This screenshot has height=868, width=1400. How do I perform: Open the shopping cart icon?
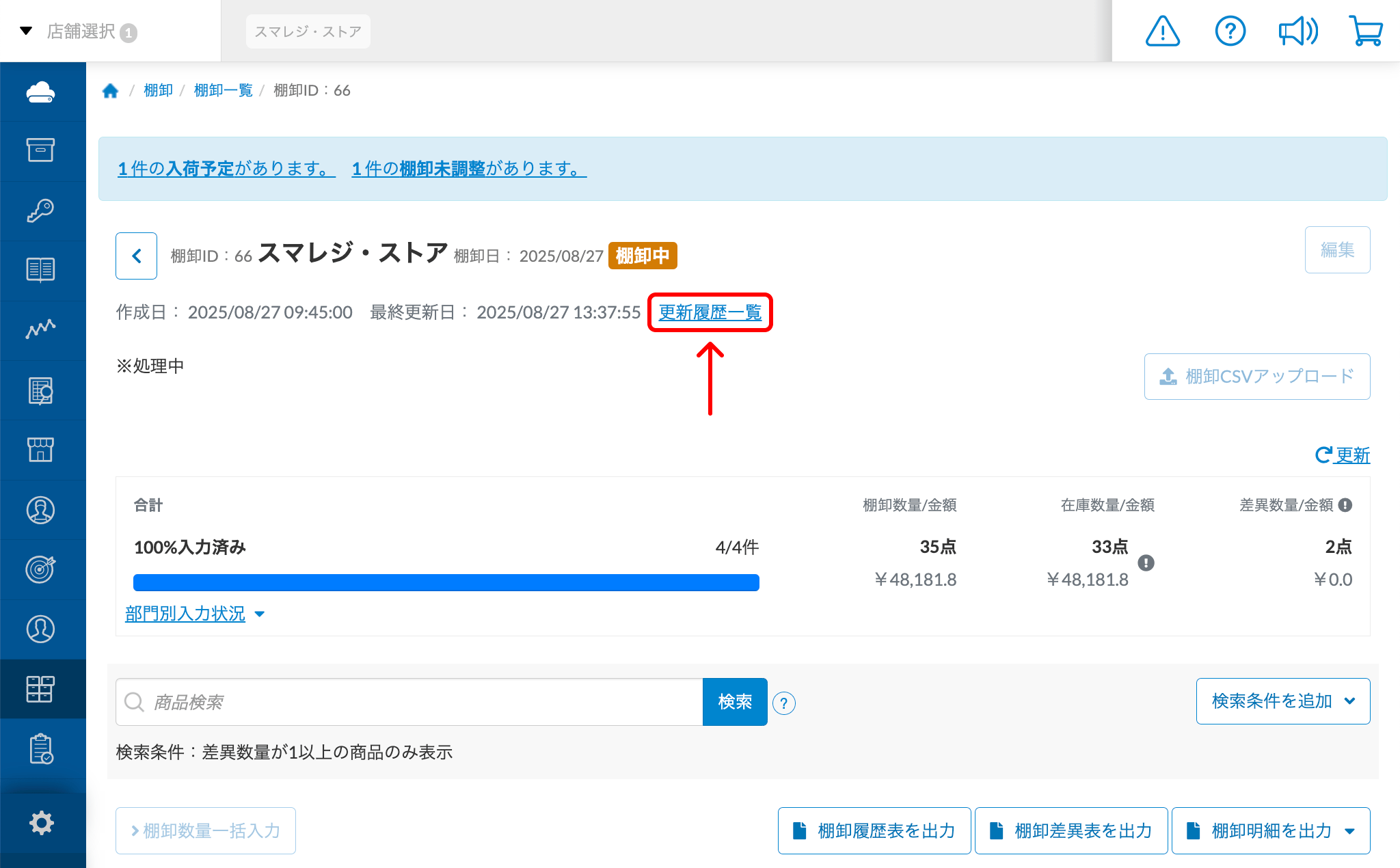coord(1366,31)
